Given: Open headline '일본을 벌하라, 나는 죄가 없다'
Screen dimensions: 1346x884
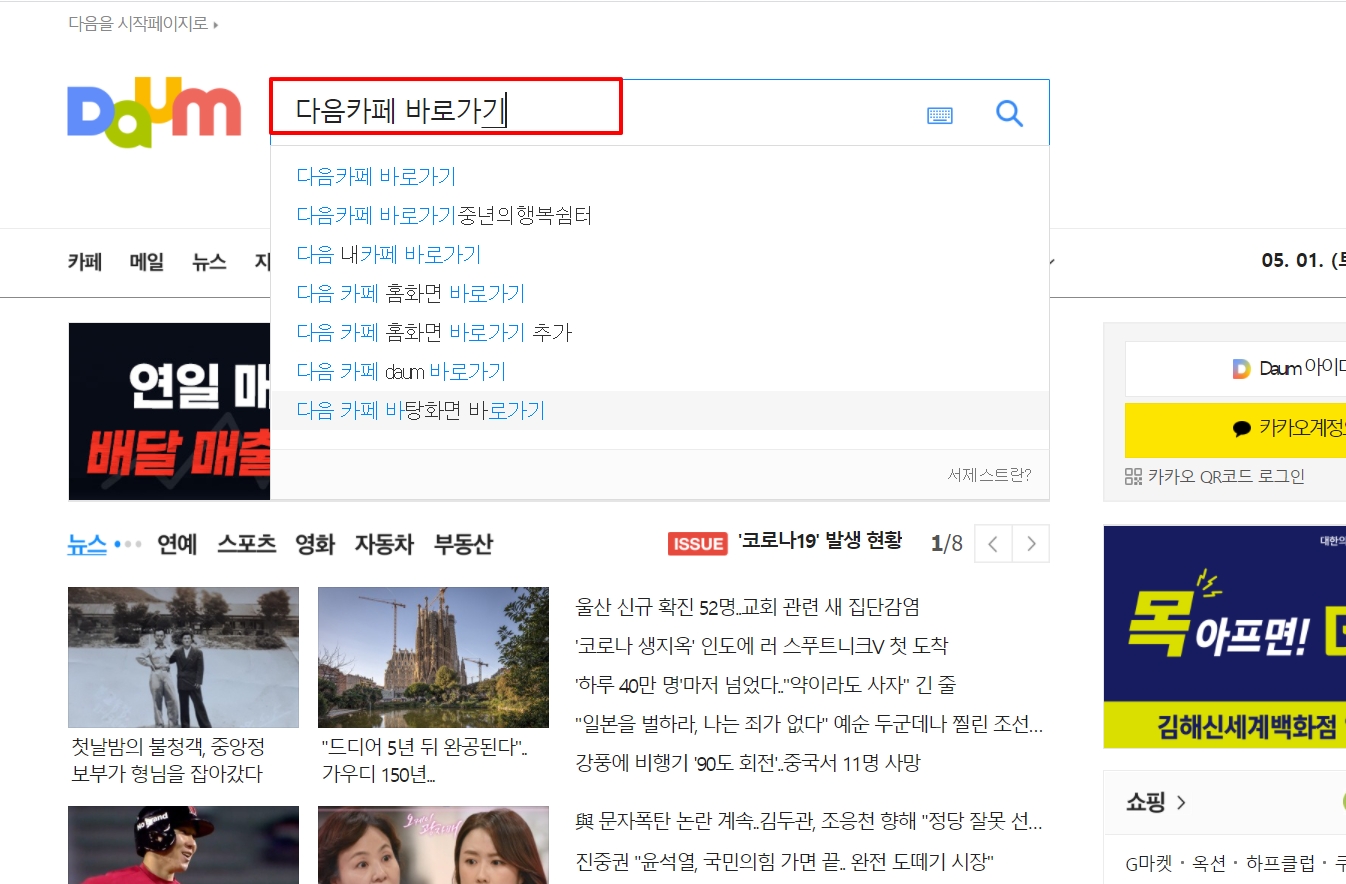Looking at the screenshot, I should [x=809, y=723].
